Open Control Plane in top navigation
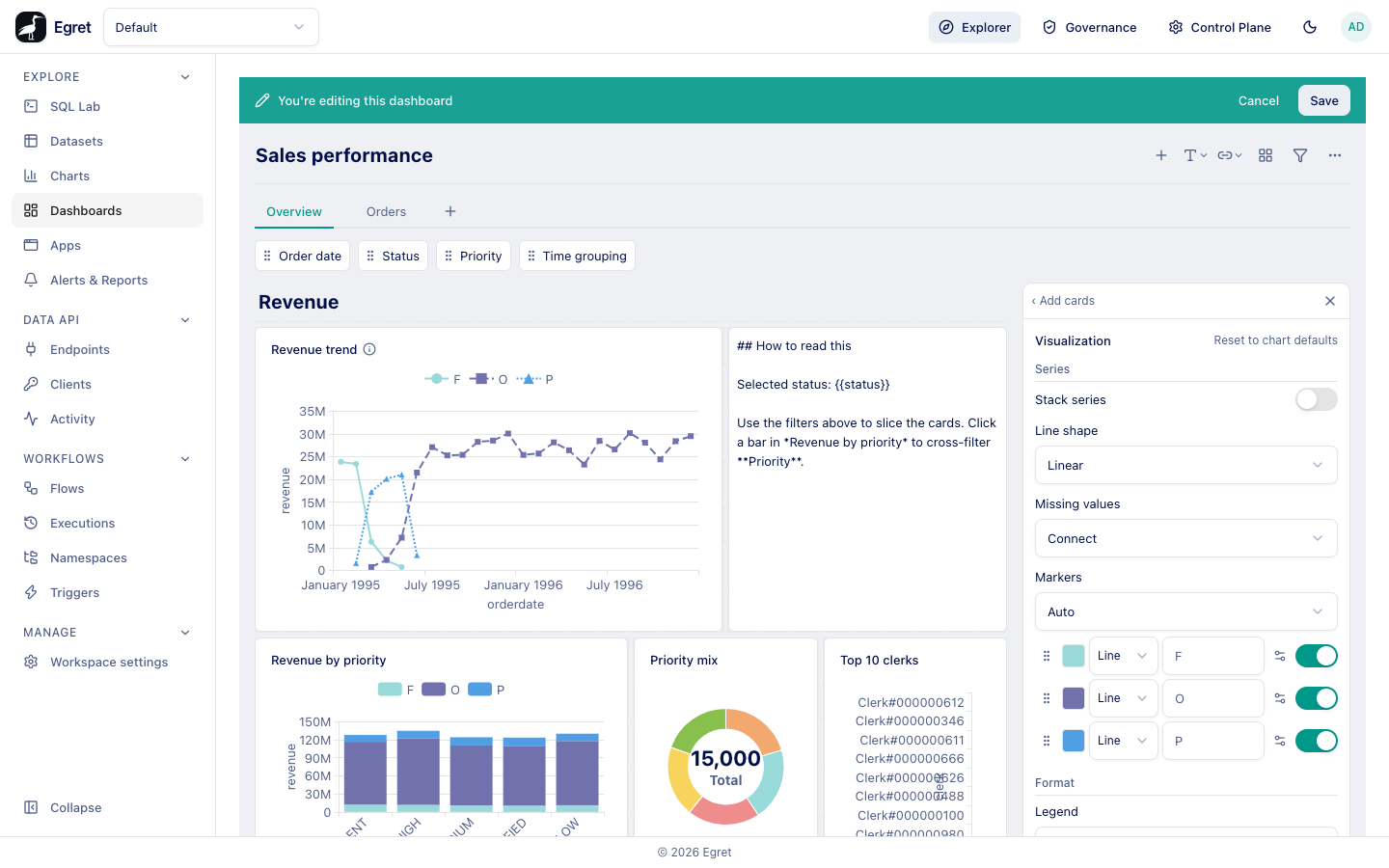The height and width of the screenshot is (868, 1389). [1219, 27]
